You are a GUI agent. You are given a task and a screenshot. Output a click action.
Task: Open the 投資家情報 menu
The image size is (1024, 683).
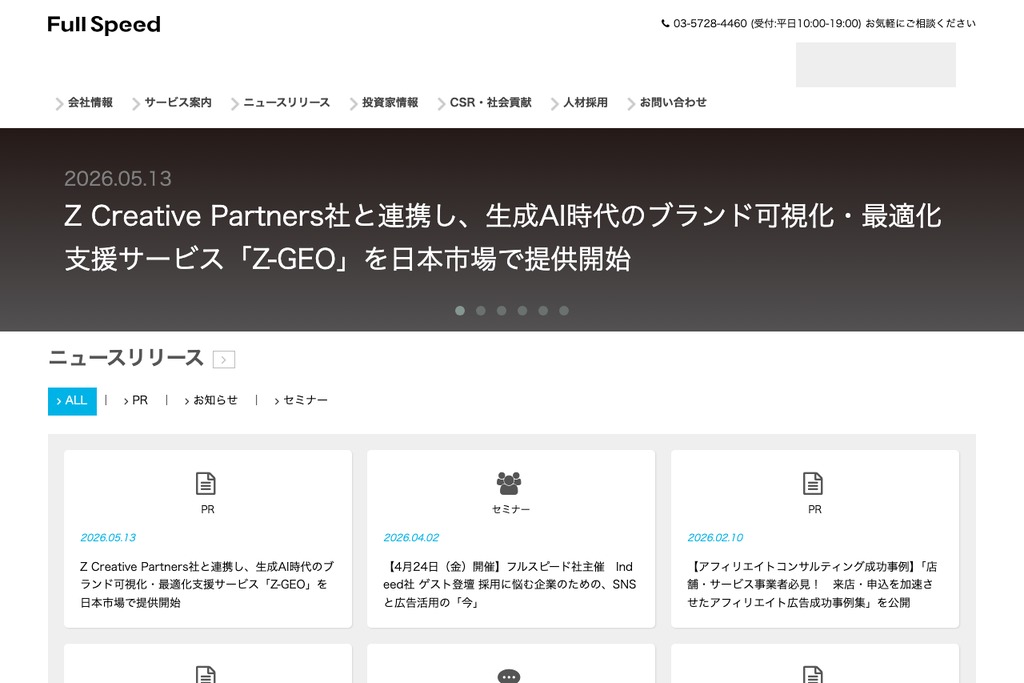coord(390,103)
